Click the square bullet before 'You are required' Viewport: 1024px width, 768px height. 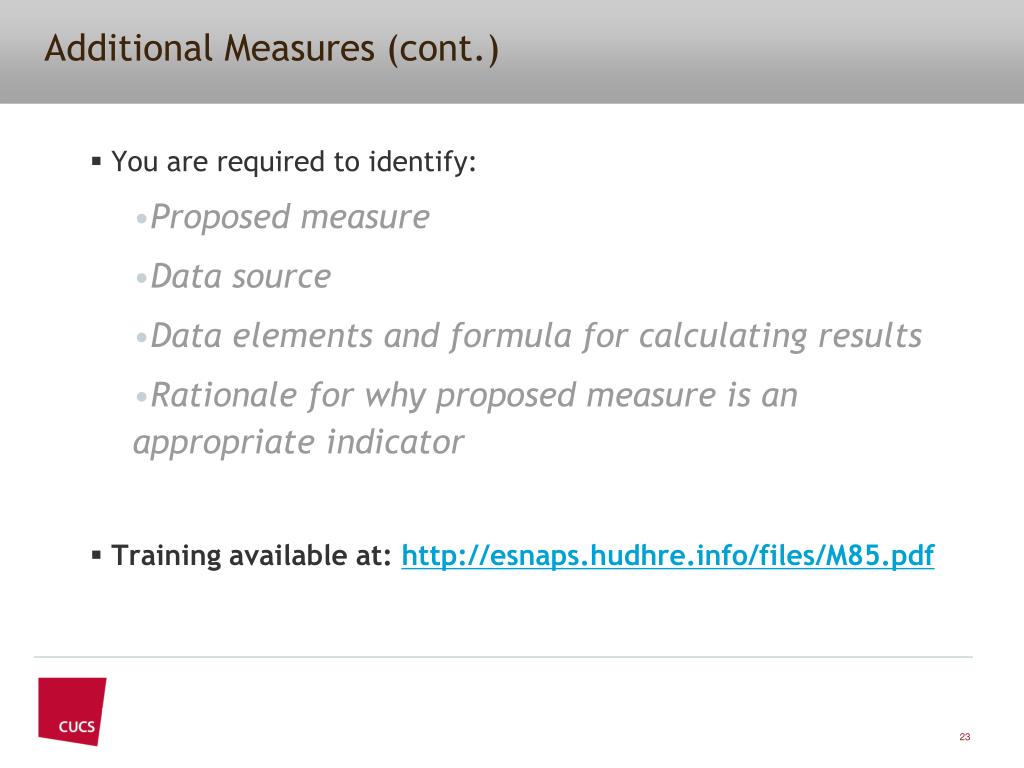97,161
